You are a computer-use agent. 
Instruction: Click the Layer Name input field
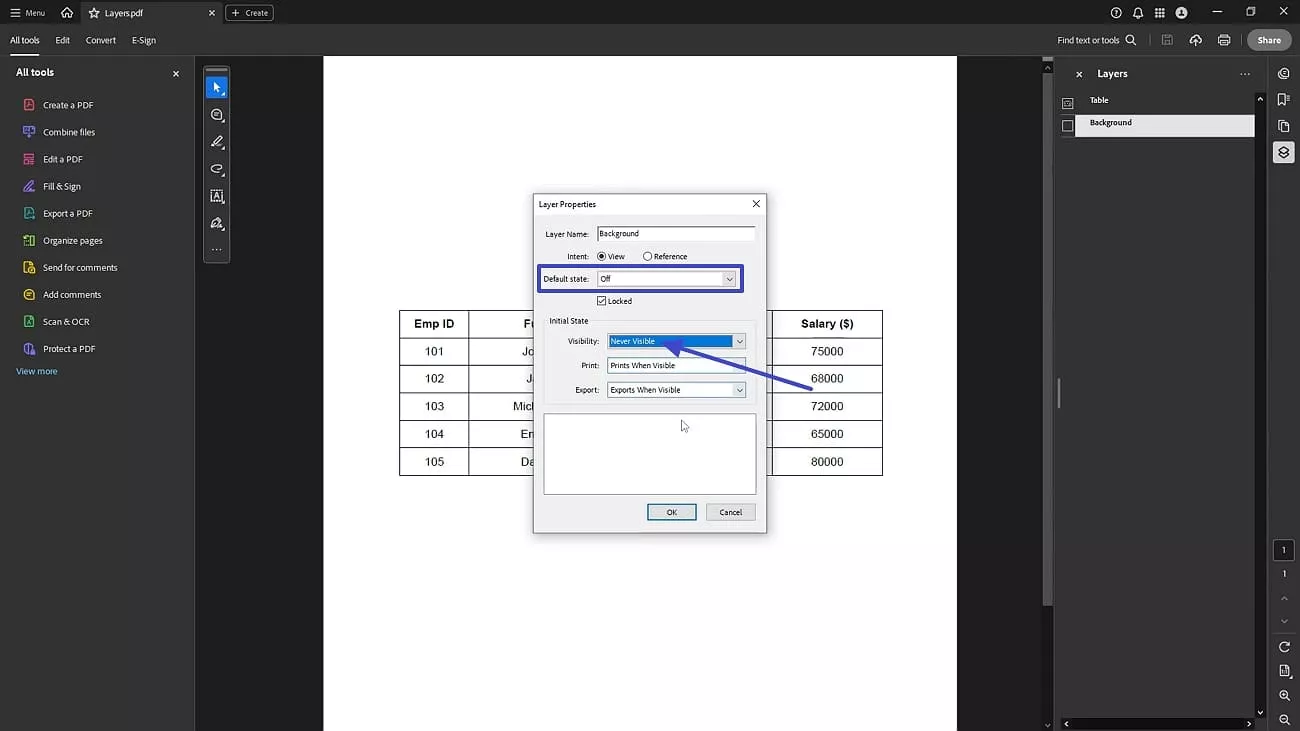point(676,233)
